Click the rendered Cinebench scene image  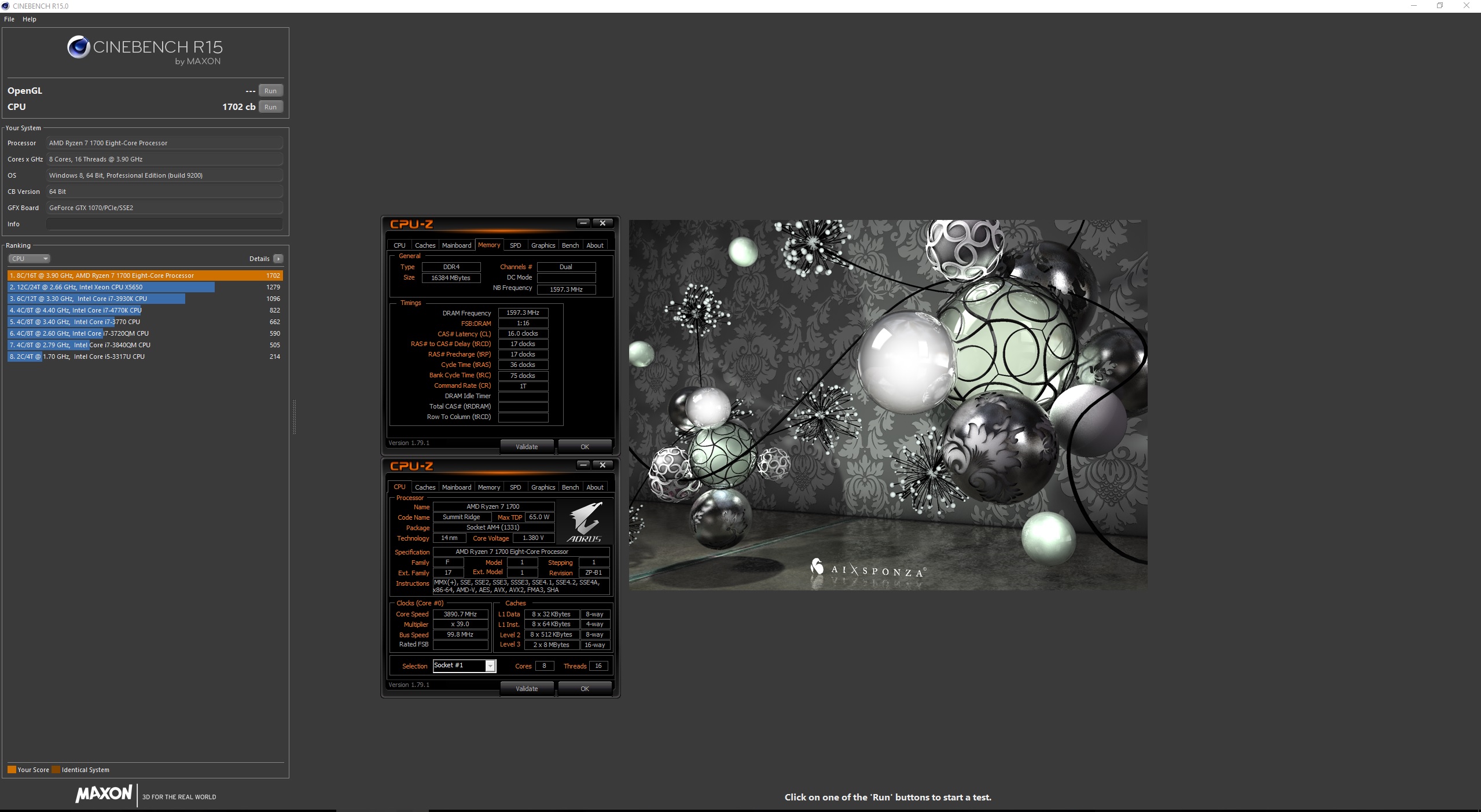click(x=888, y=405)
